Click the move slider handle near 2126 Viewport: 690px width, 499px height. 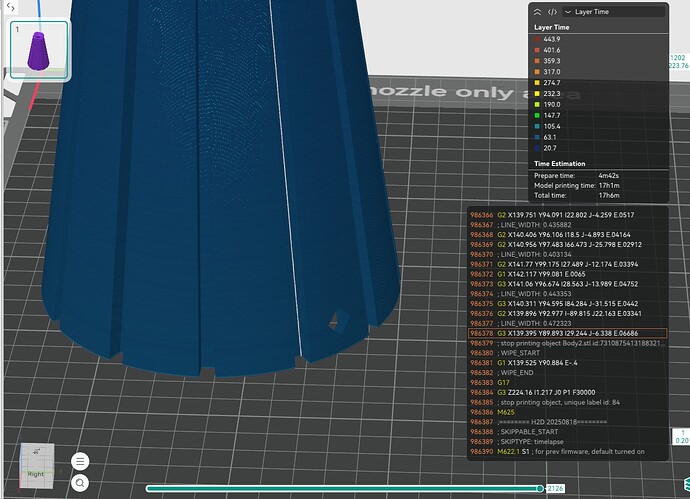click(x=540, y=488)
